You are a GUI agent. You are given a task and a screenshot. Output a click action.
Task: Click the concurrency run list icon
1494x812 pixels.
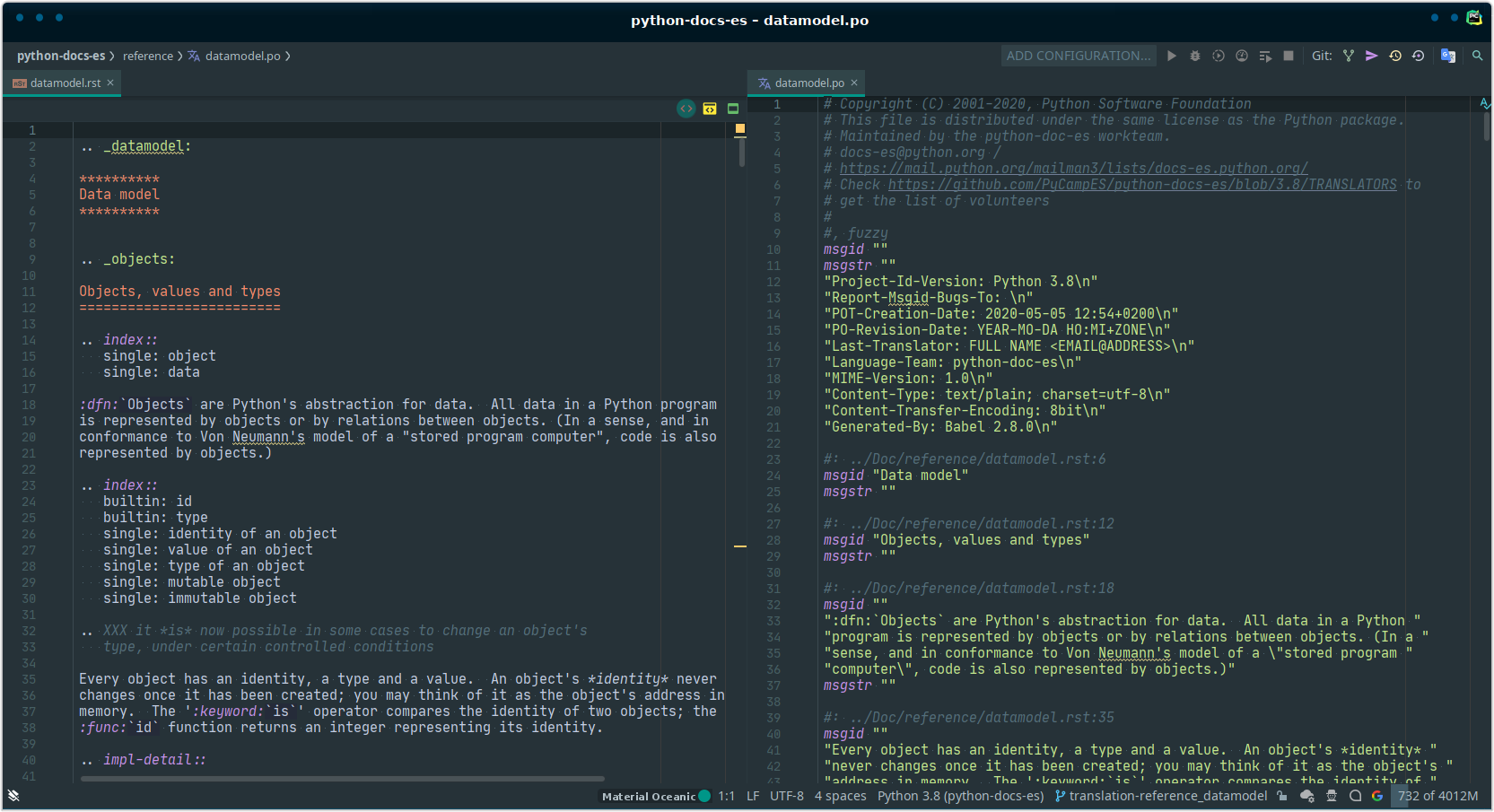coord(1265,56)
